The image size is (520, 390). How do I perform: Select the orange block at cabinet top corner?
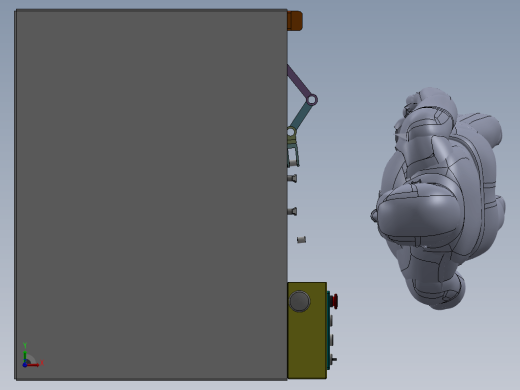(x=295, y=21)
